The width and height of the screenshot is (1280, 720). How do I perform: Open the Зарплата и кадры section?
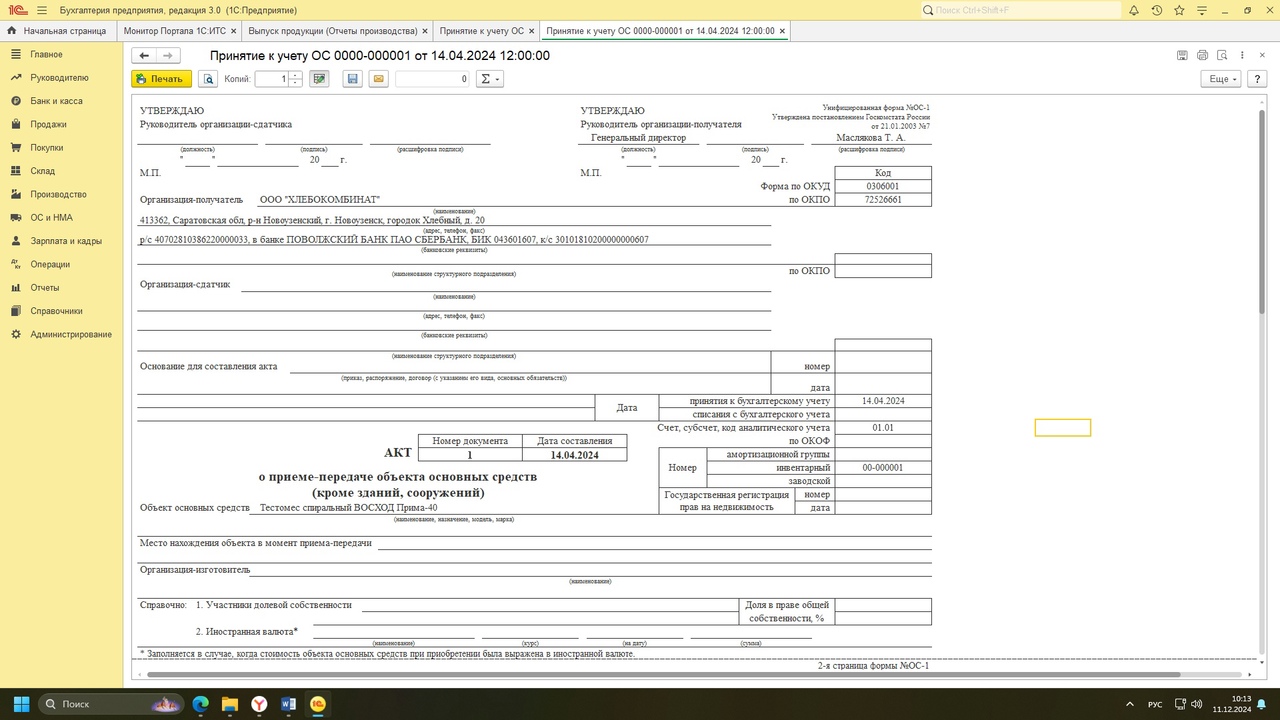pyautogui.click(x=61, y=241)
